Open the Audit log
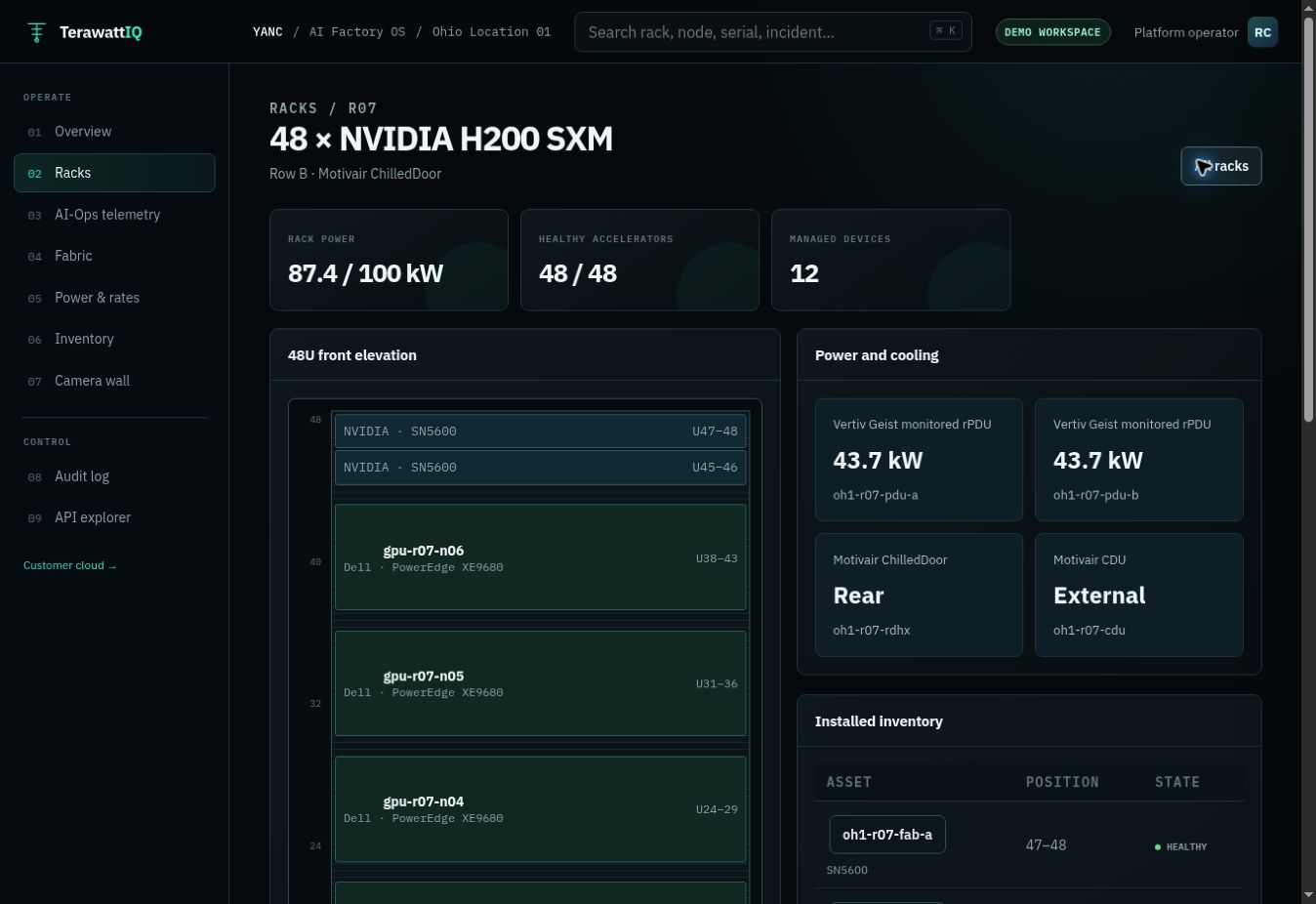 114,476
